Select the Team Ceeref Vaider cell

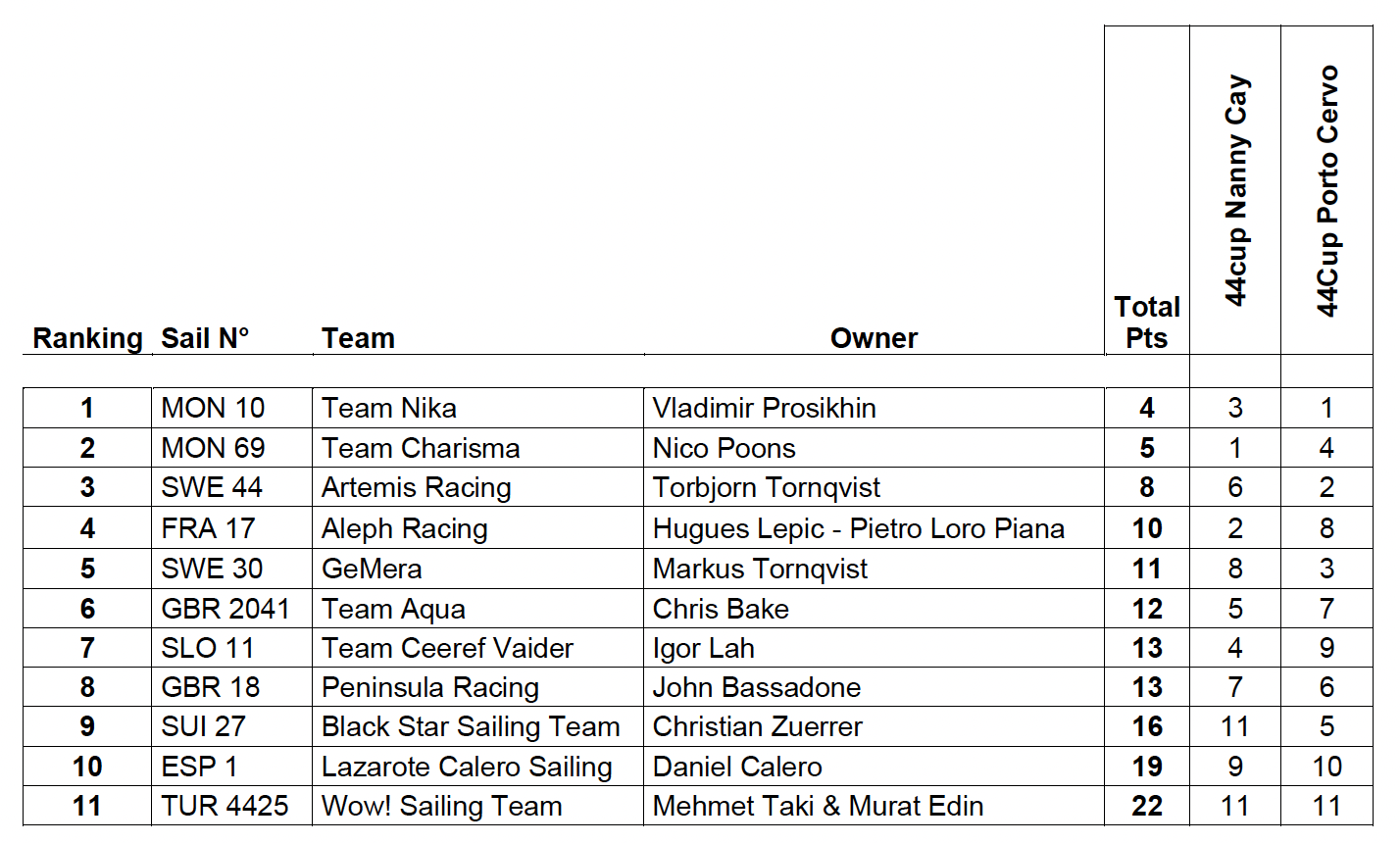tap(447, 648)
